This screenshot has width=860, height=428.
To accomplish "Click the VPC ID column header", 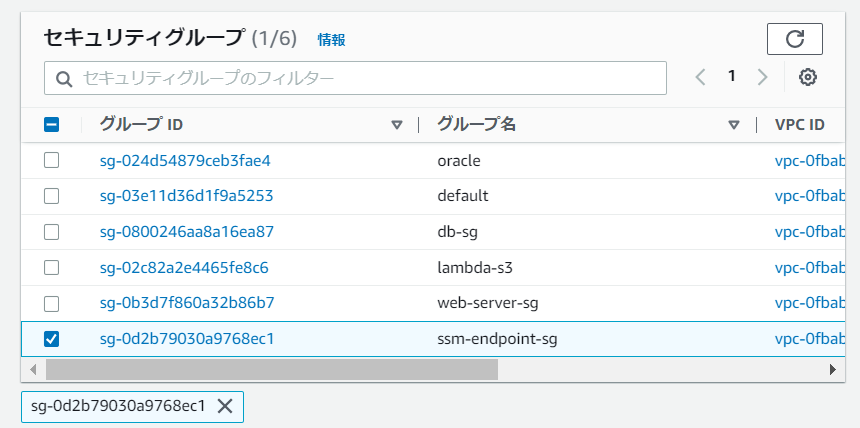I will point(800,125).
